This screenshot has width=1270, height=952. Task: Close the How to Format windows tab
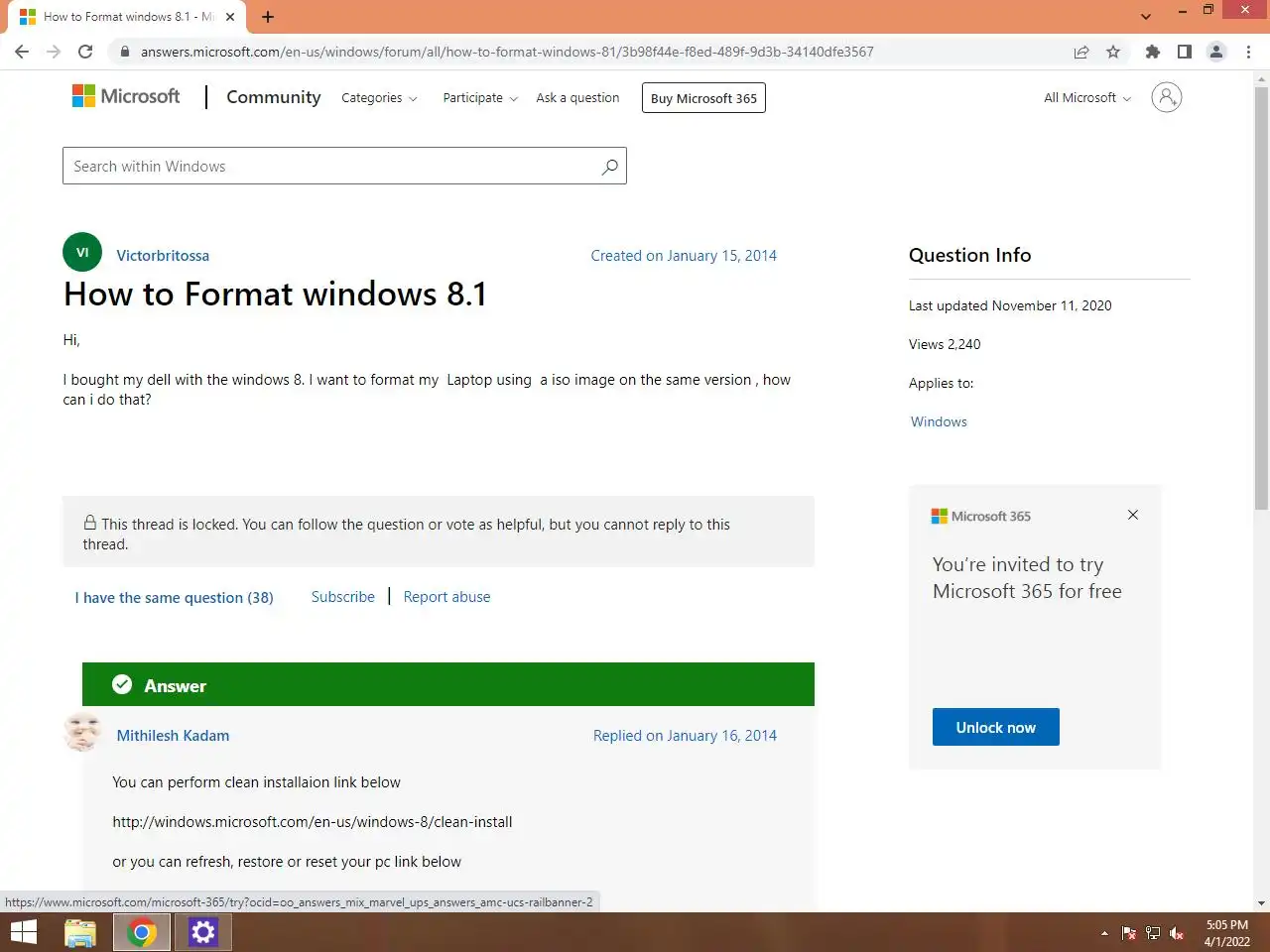click(x=230, y=17)
